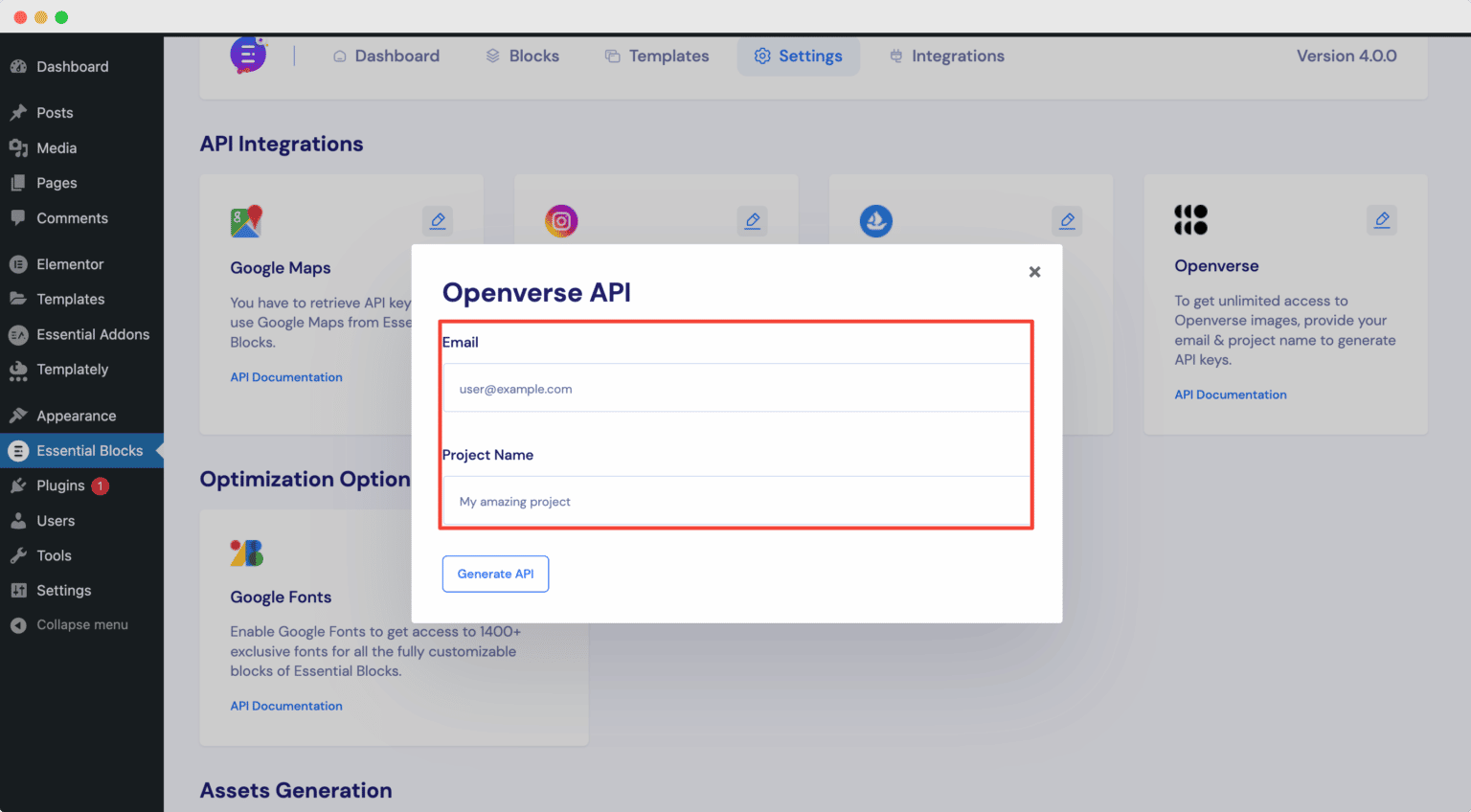
Task: Open the Integrations tab
Action: click(x=946, y=56)
